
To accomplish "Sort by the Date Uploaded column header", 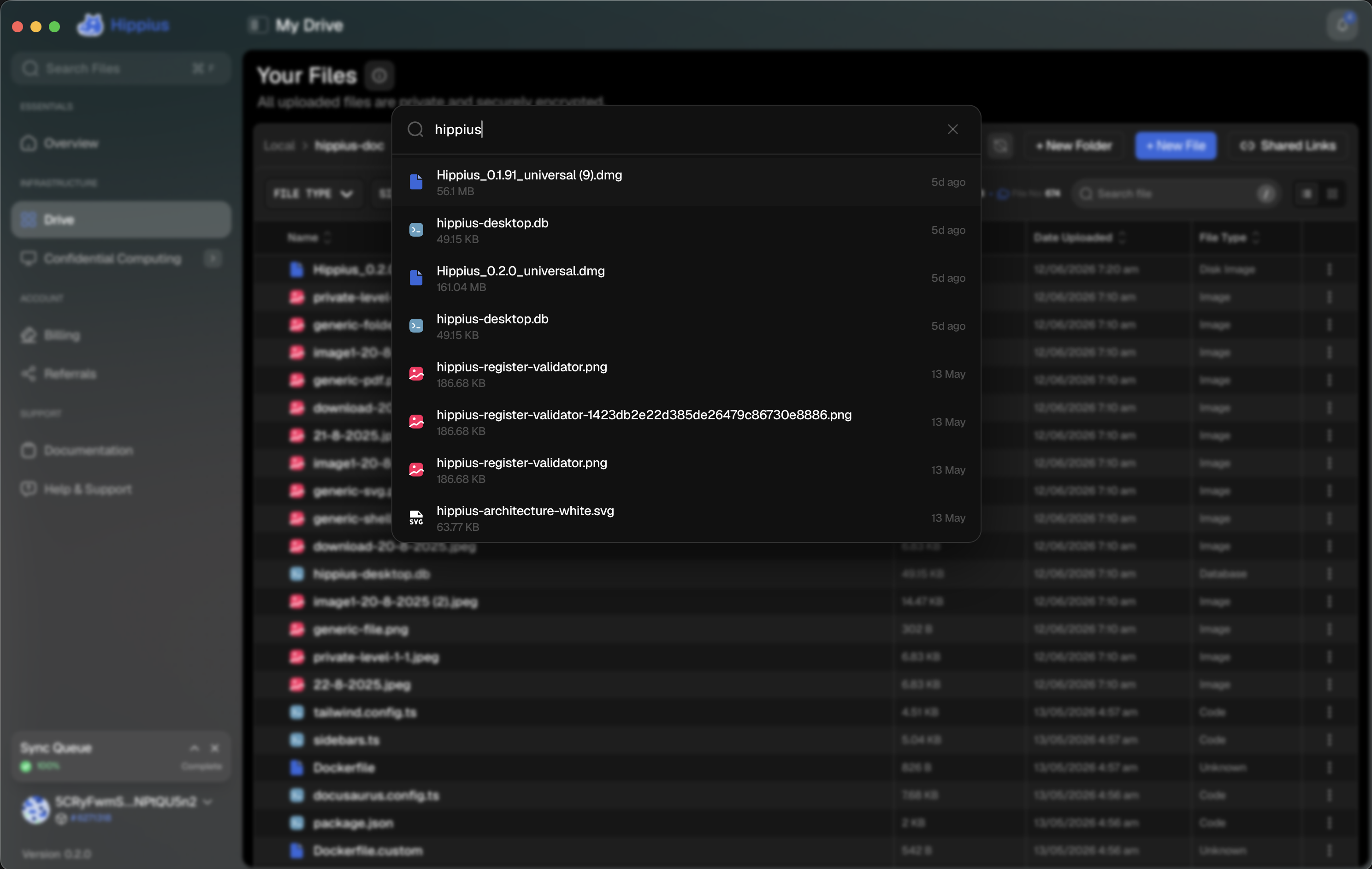I will coord(1080,237).
